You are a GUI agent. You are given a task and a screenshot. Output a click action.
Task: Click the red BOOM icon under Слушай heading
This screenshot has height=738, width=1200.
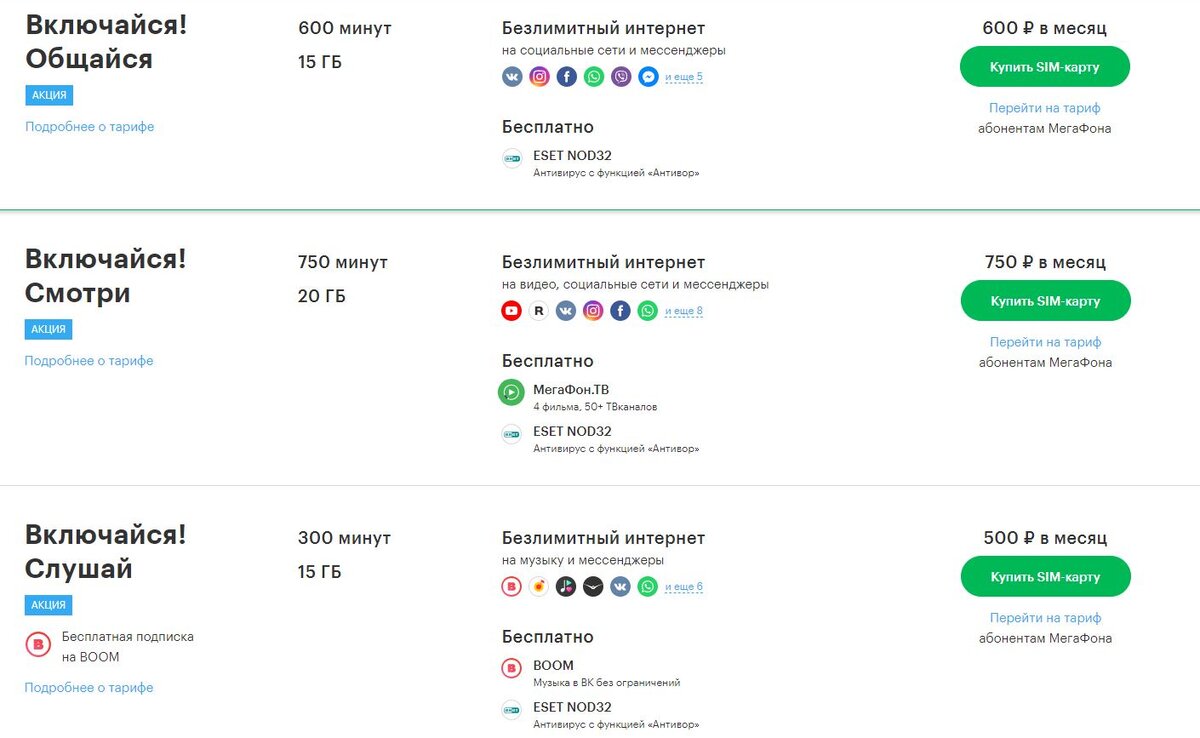click(x=38, y=645)
